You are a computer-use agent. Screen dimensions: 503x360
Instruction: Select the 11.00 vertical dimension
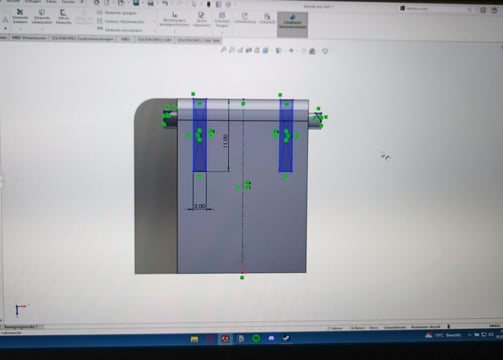tap(225, 141)
